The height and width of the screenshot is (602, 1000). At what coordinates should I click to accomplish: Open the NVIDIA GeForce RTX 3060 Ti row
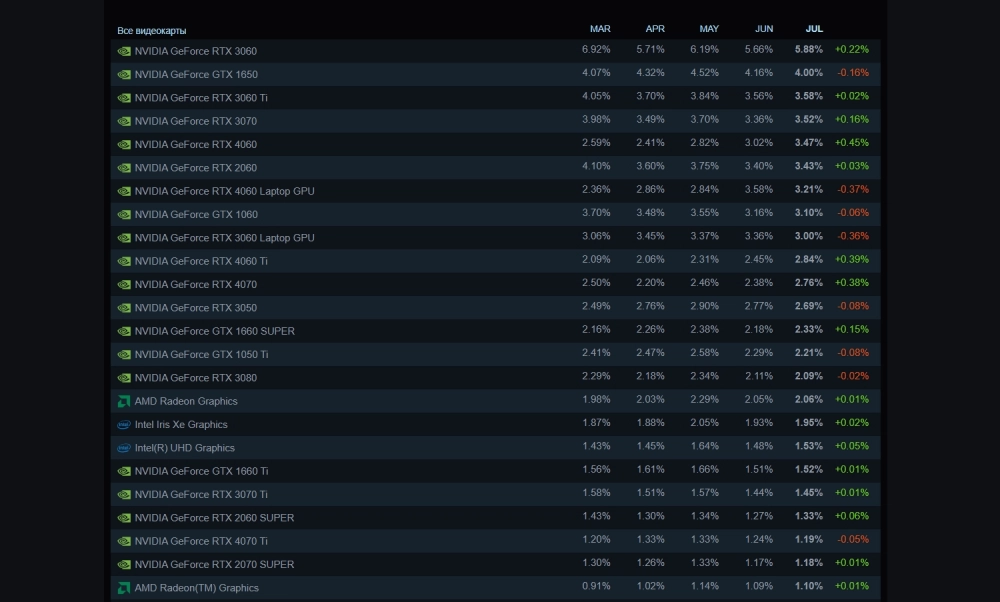[201, 98]
